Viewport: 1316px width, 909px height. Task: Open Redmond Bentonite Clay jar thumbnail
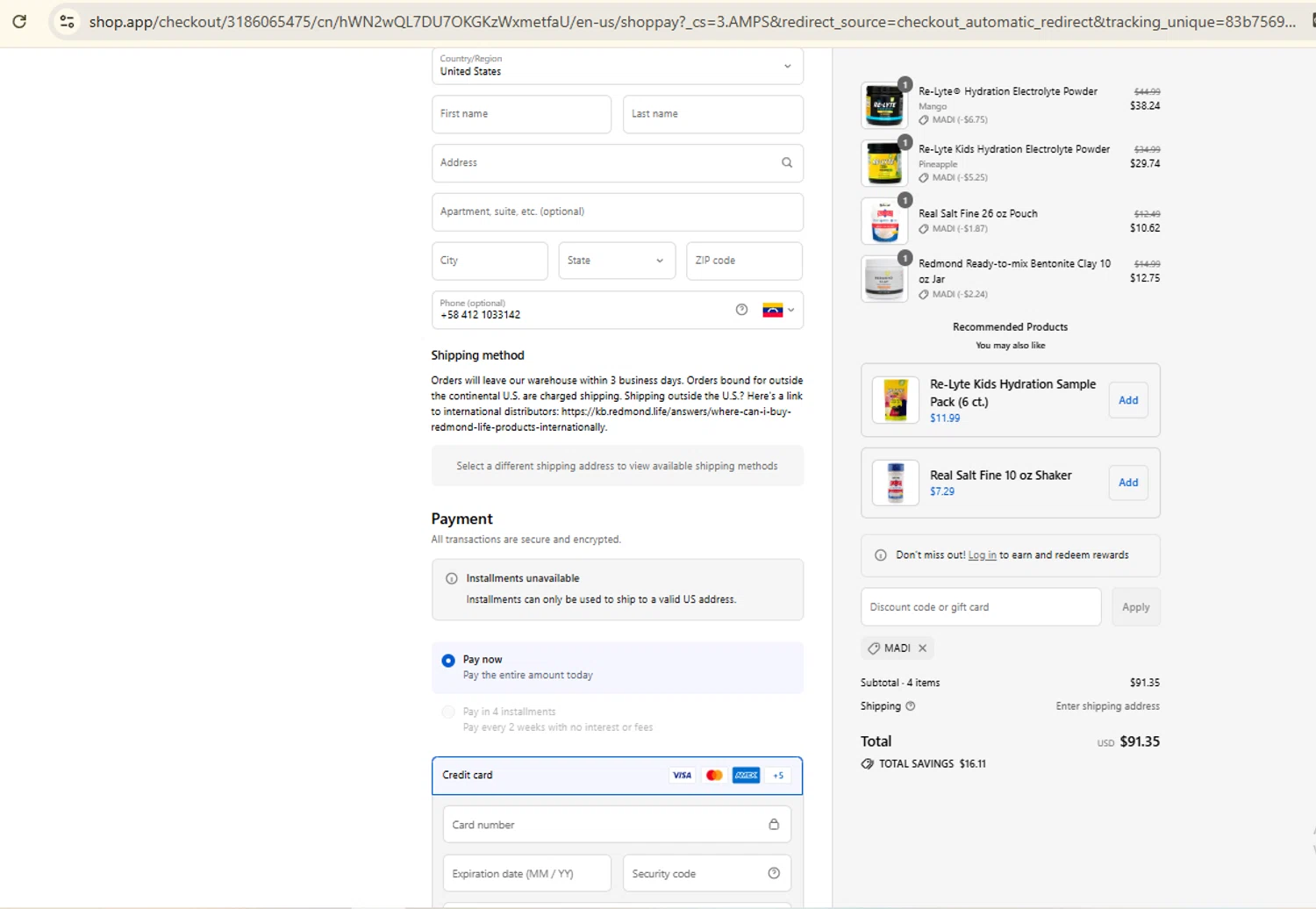click(x=884, y=278)
